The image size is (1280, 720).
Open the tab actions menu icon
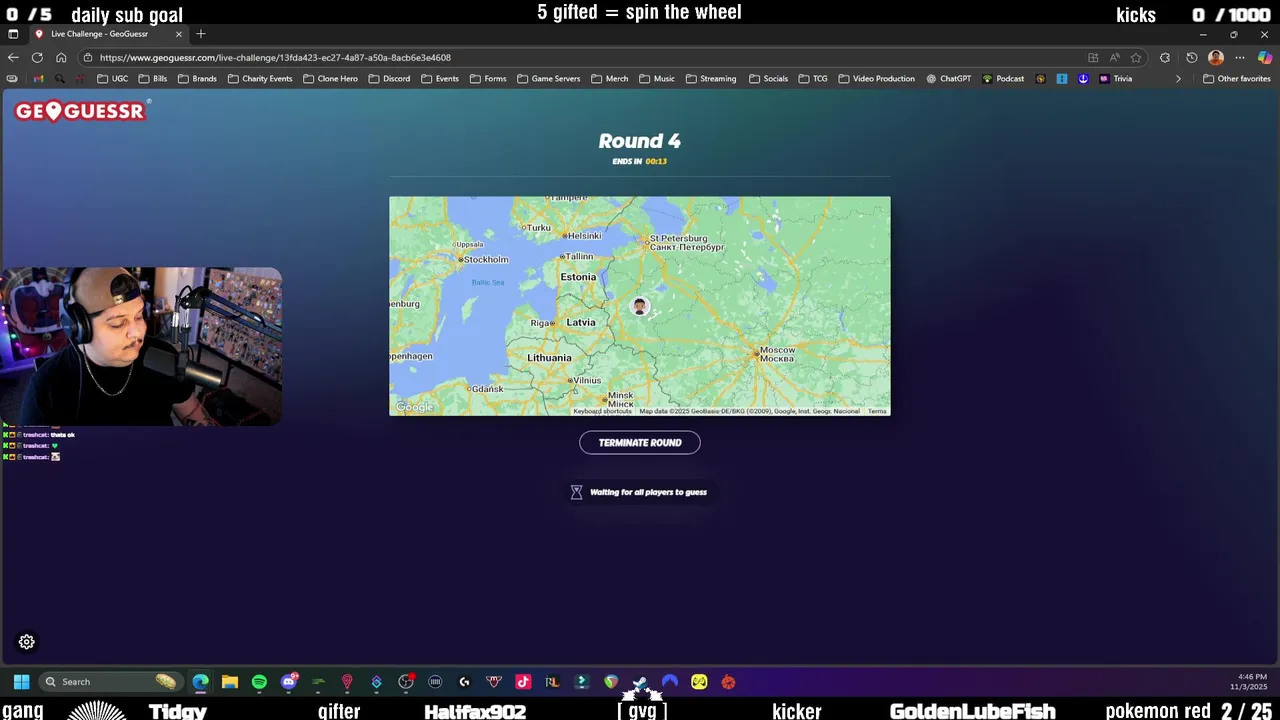[x=13, y=34]
